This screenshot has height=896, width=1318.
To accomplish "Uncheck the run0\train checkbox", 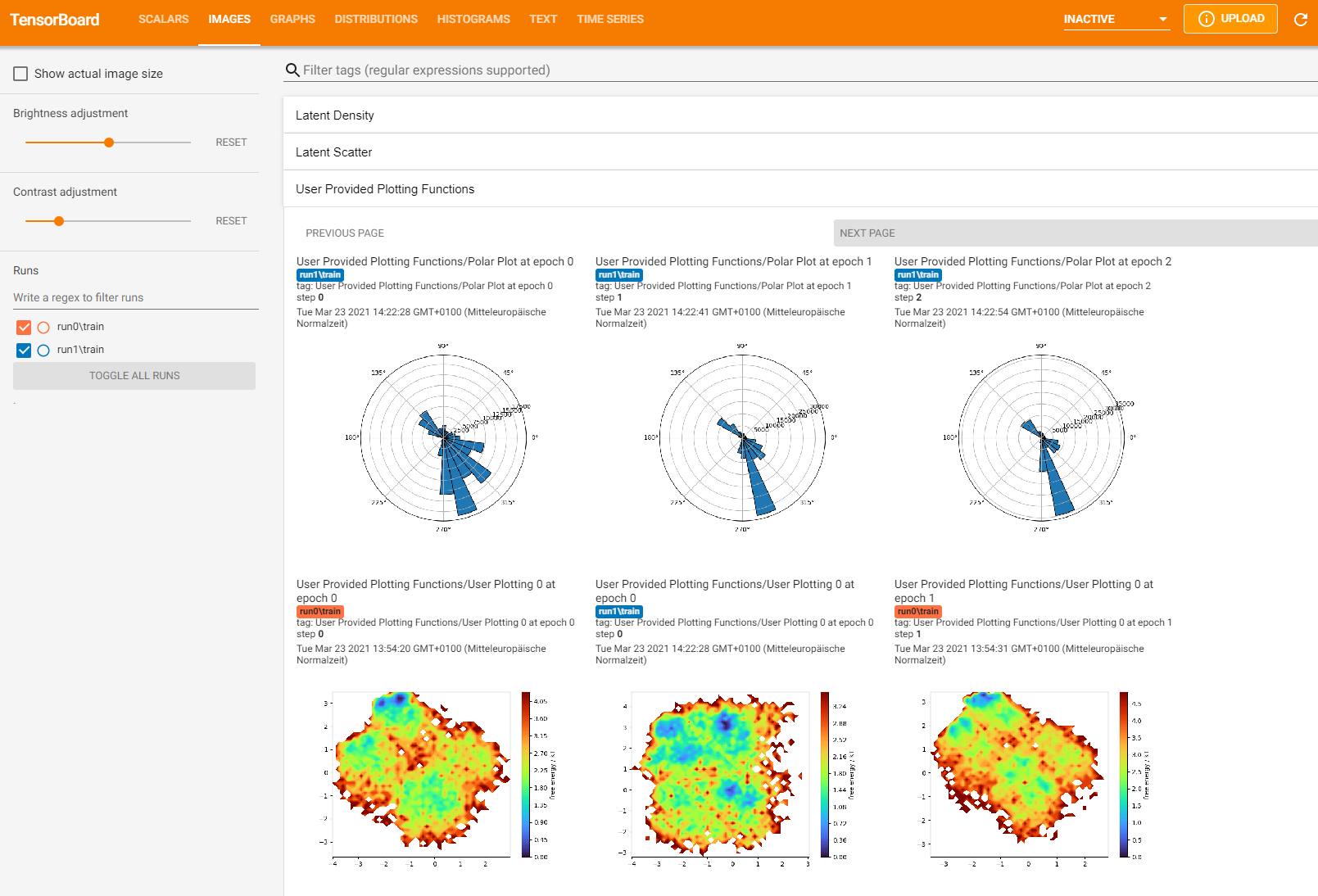I will [x=24, y=328].
